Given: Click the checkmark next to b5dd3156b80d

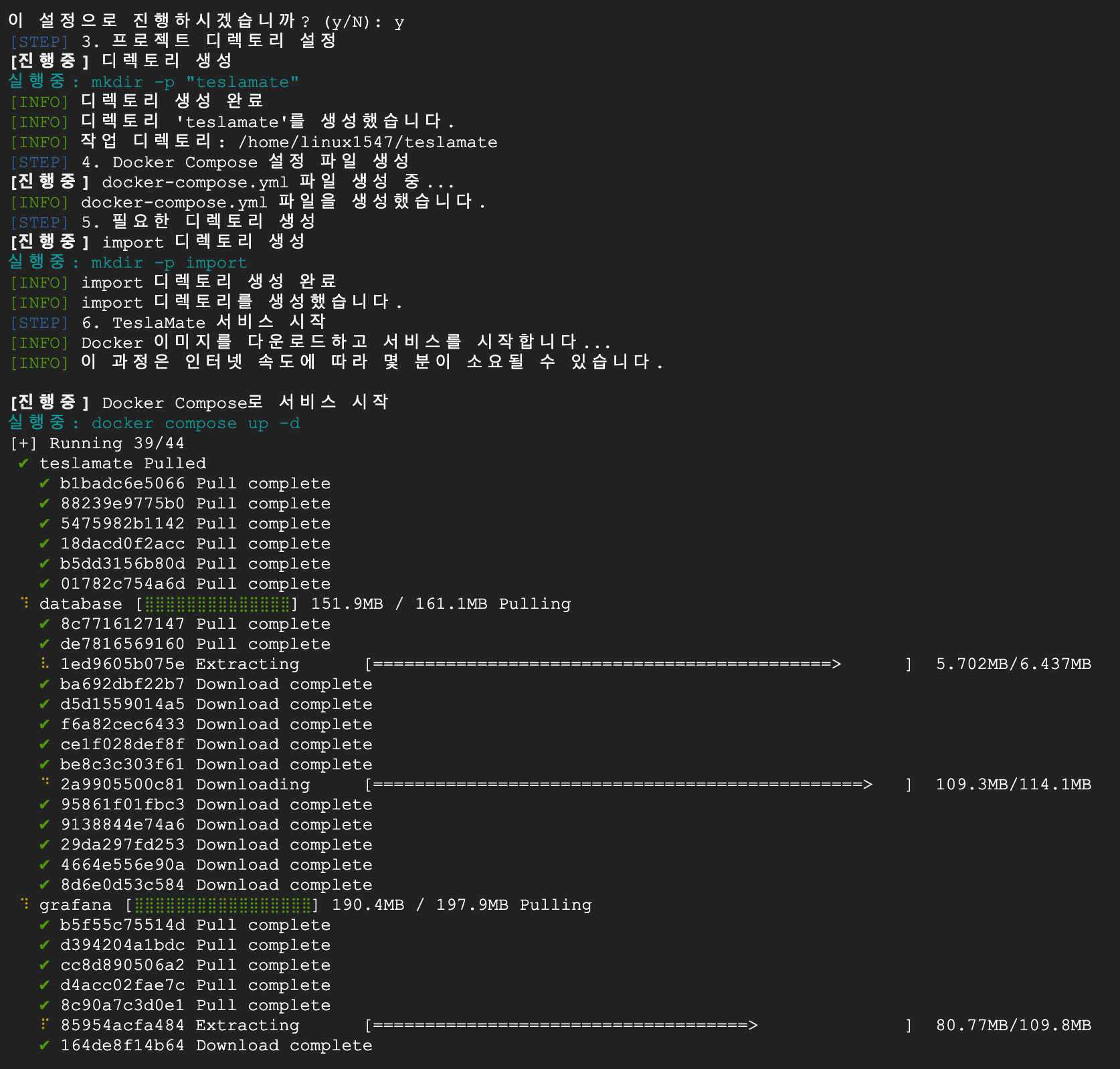Looking at the screenshot, I should coord(45,563).
